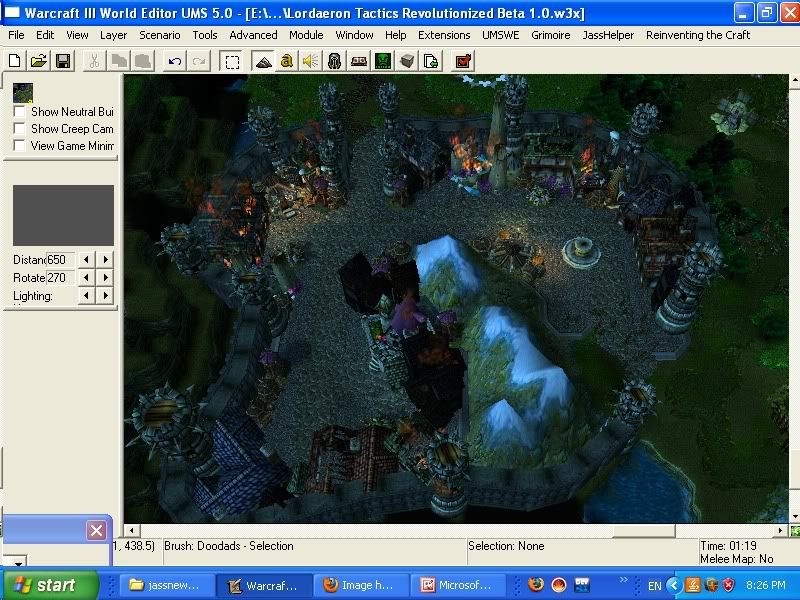Launch Test Map from the toolbar
The width and height of the screenshot is (800, 600).
(x=463, y=61)
